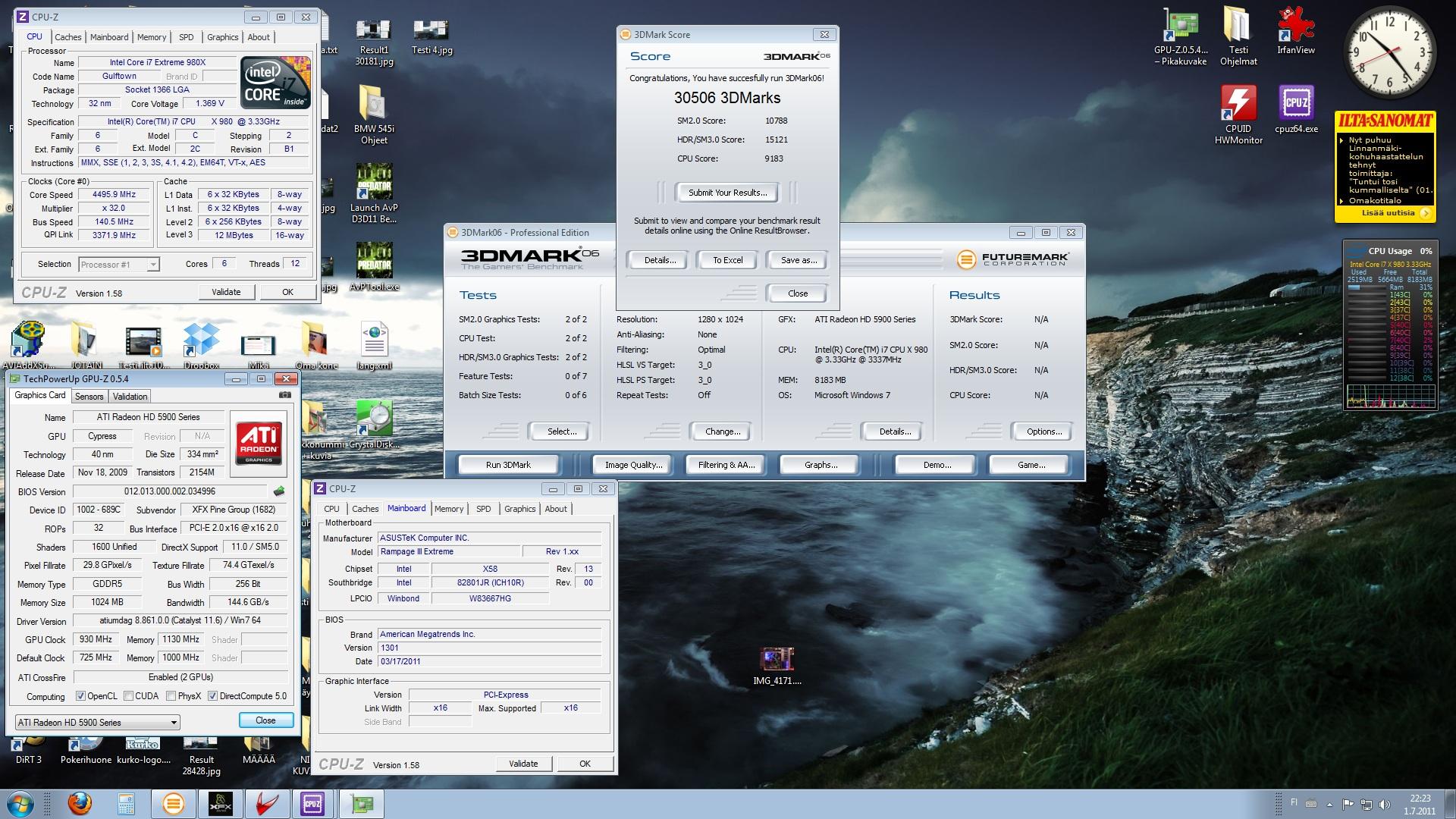The image size is (1456, 819).
Task: Open CrystalDisk desktop shortcut
Action: click(374, 425)
